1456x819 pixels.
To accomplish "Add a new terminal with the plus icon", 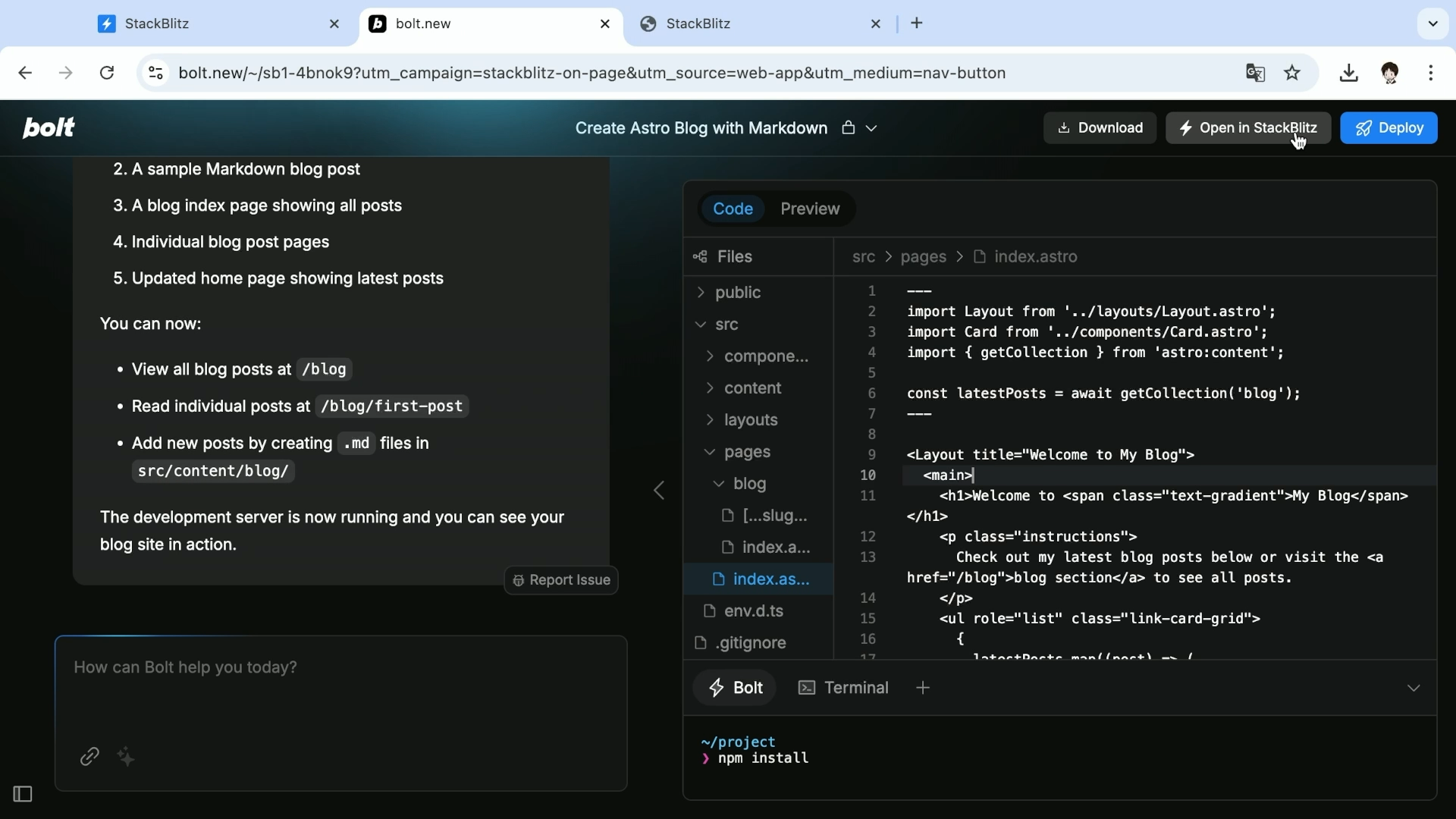I will pos(923,688).
